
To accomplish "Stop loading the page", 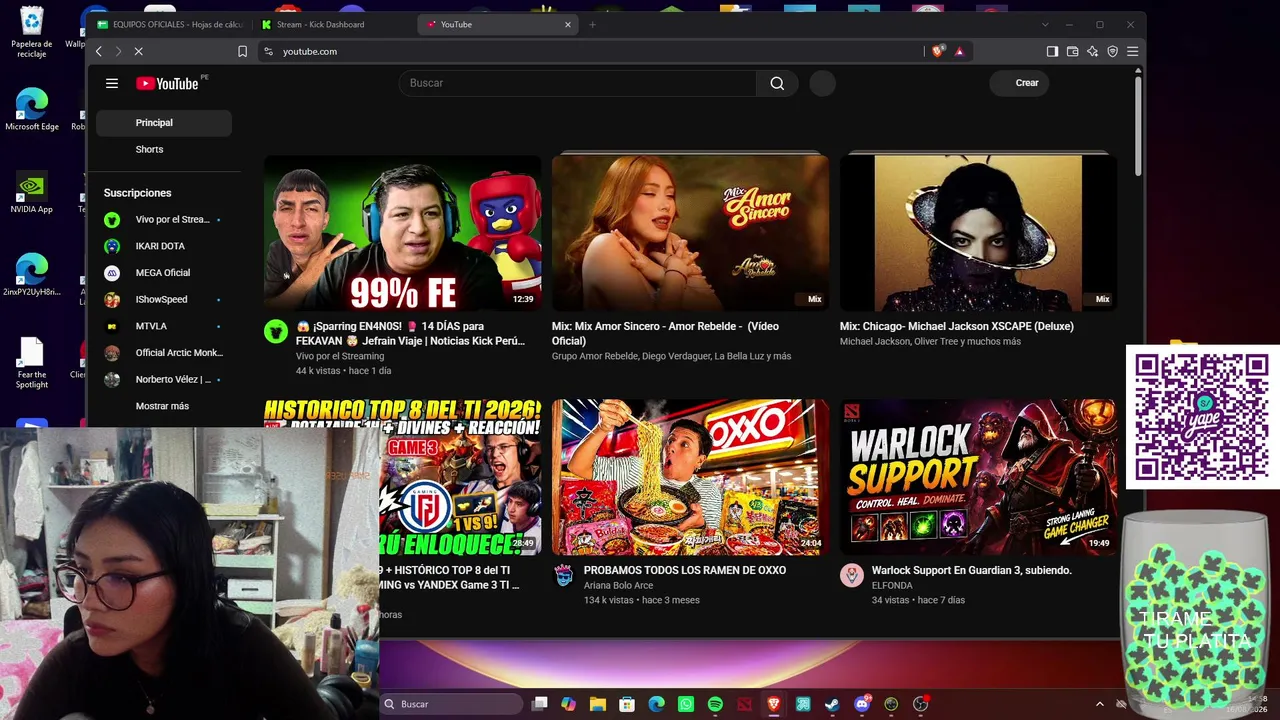I will [139, 51].
